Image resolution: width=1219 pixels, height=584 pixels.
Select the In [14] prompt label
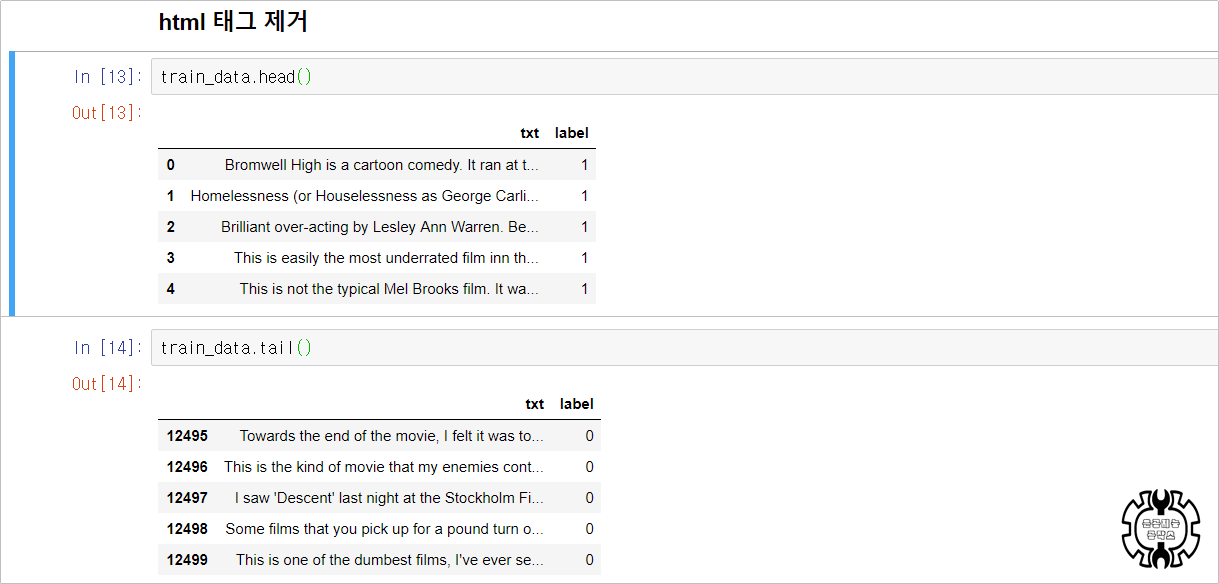[x=108, y=348]
